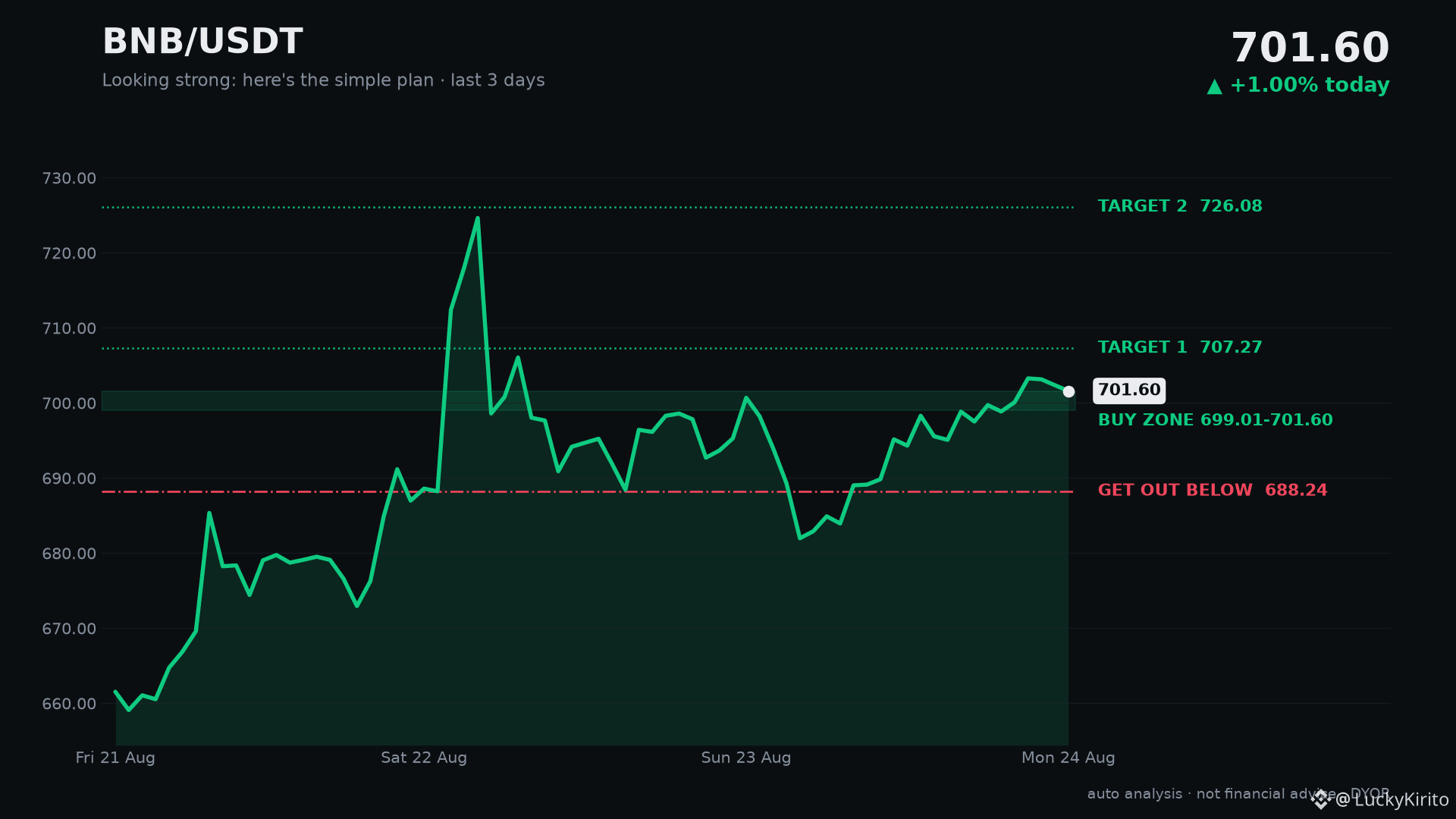This screenshot has width=1456, height=819.
Task: Click the 670.00 y-axis label
Action: [x=69, y=629]
